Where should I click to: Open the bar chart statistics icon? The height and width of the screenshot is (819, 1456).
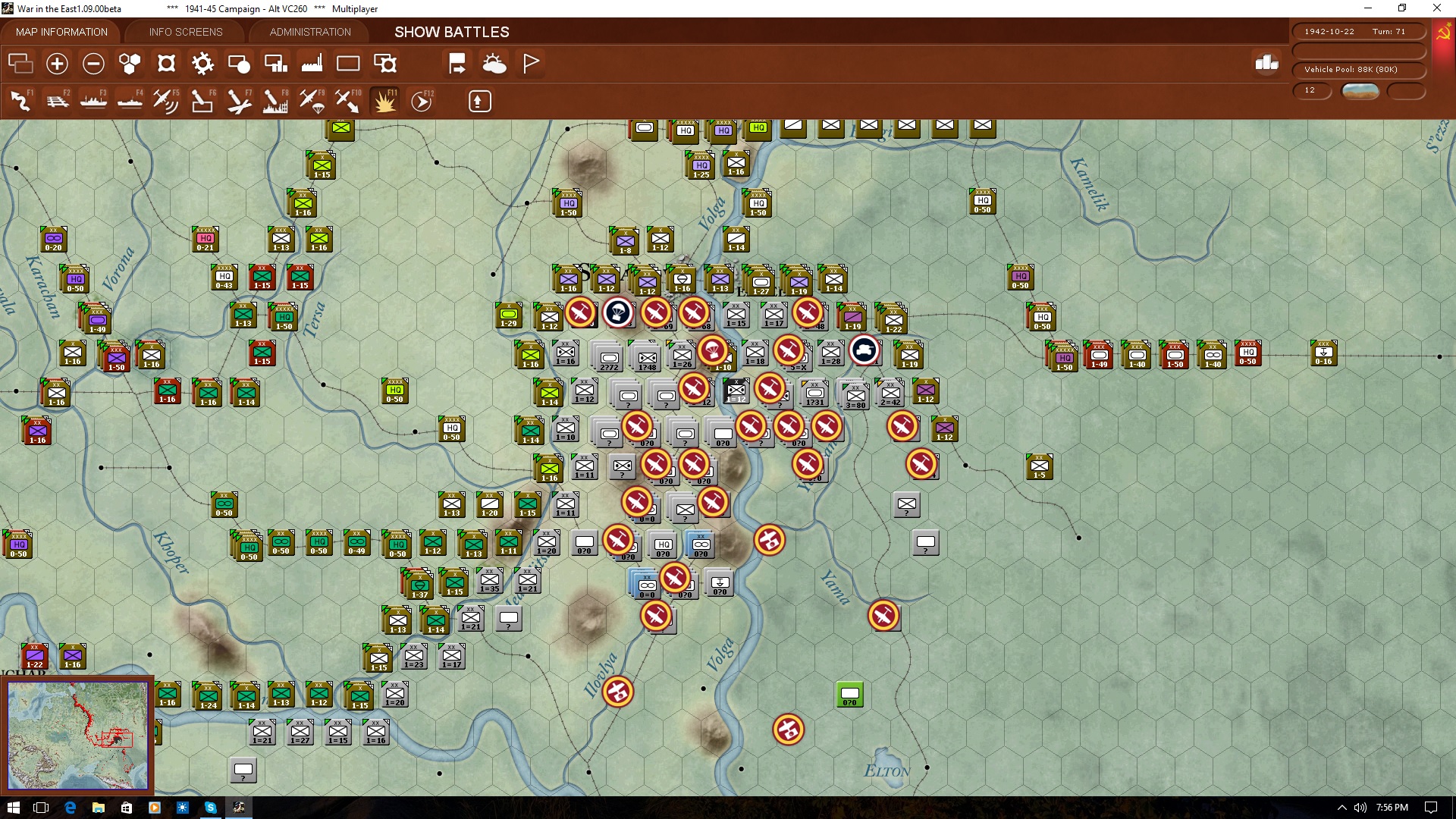1266,63
